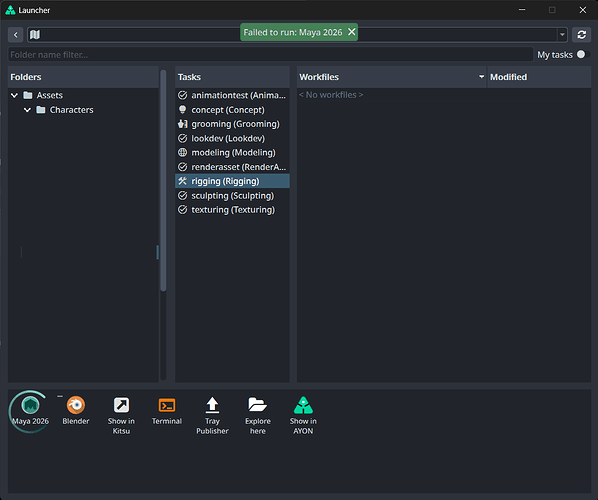Screen dimensions: 598x500
Task: Click the Folders panel vertical scrollbar
Action: point(163,180)
